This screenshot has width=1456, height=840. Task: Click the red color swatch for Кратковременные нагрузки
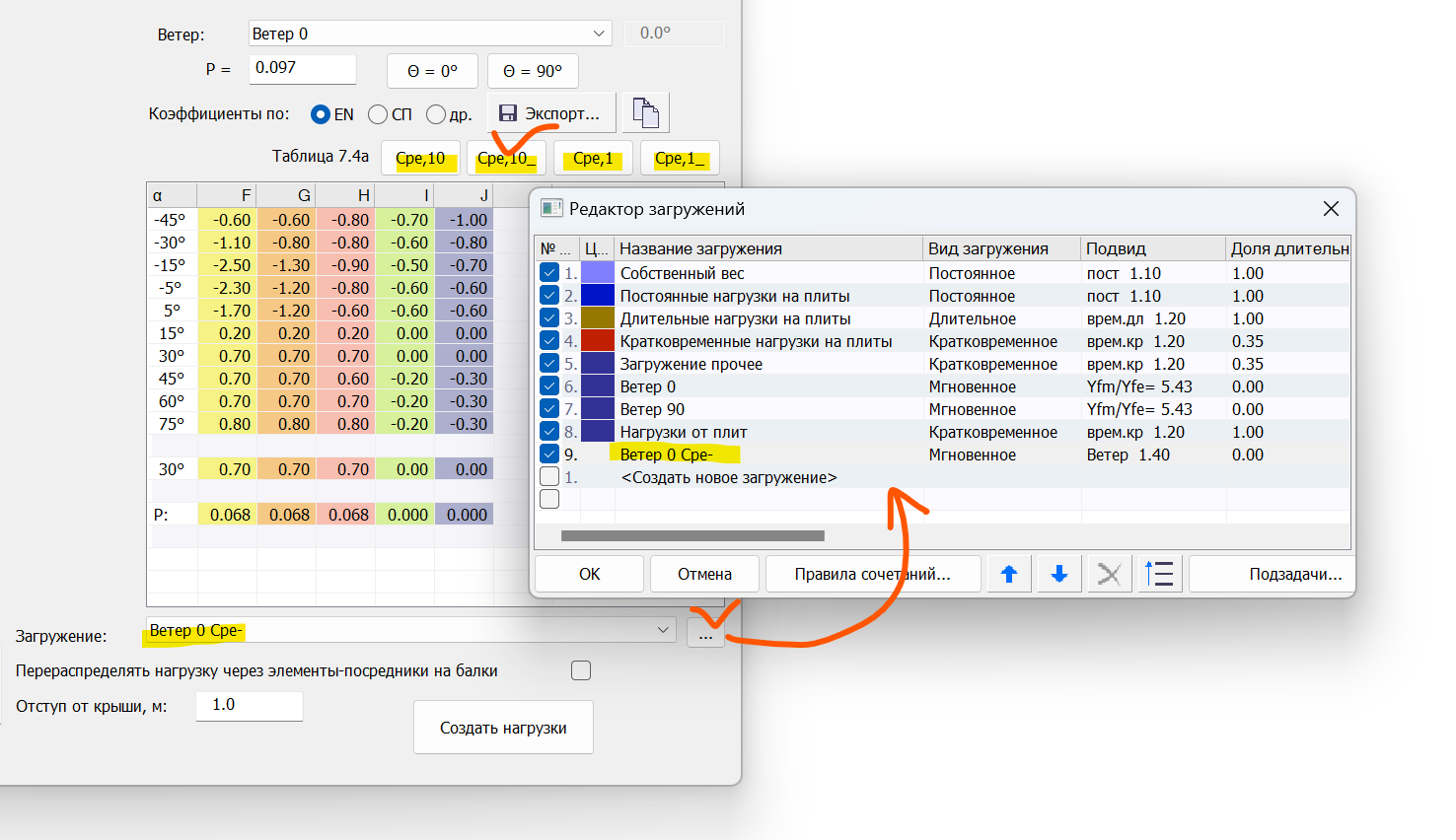(598, 341)
